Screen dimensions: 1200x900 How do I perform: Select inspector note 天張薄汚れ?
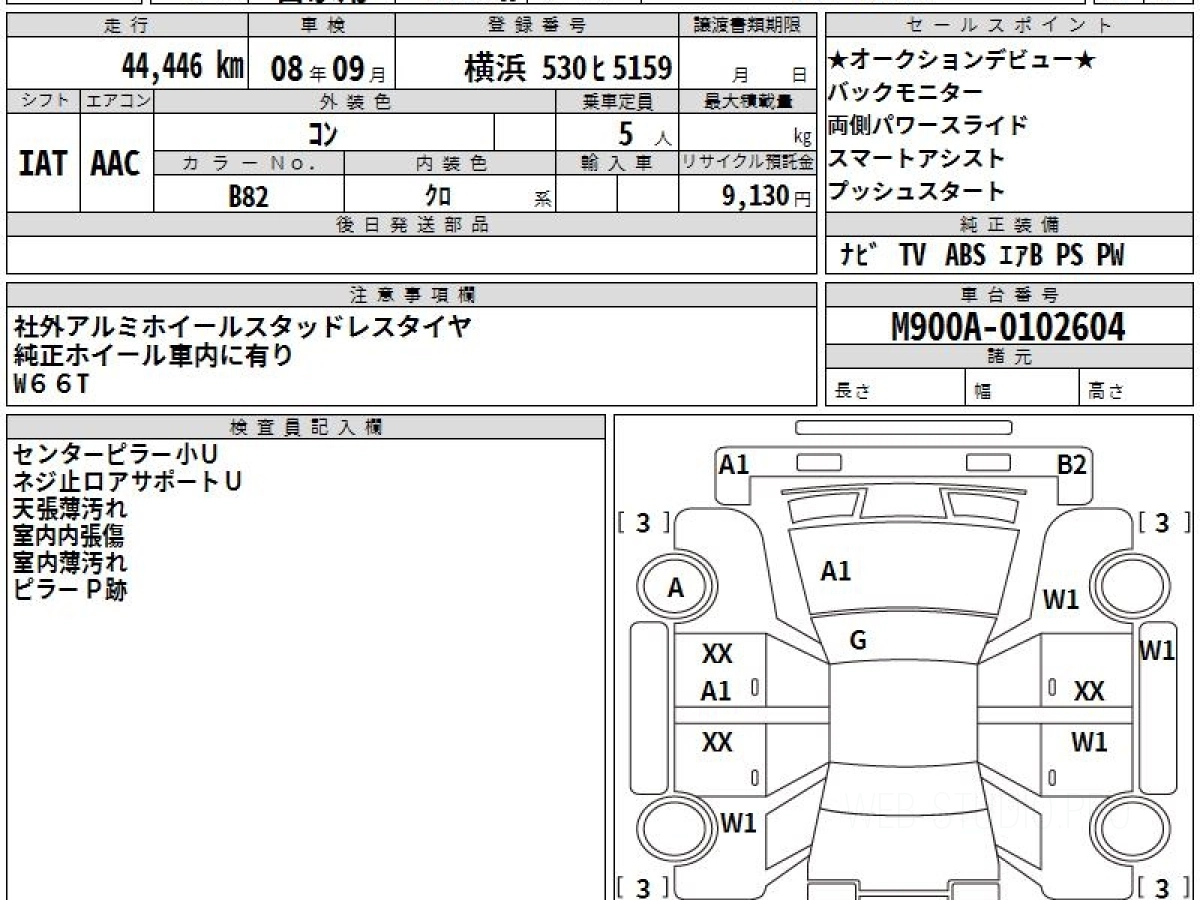[70, 509]
